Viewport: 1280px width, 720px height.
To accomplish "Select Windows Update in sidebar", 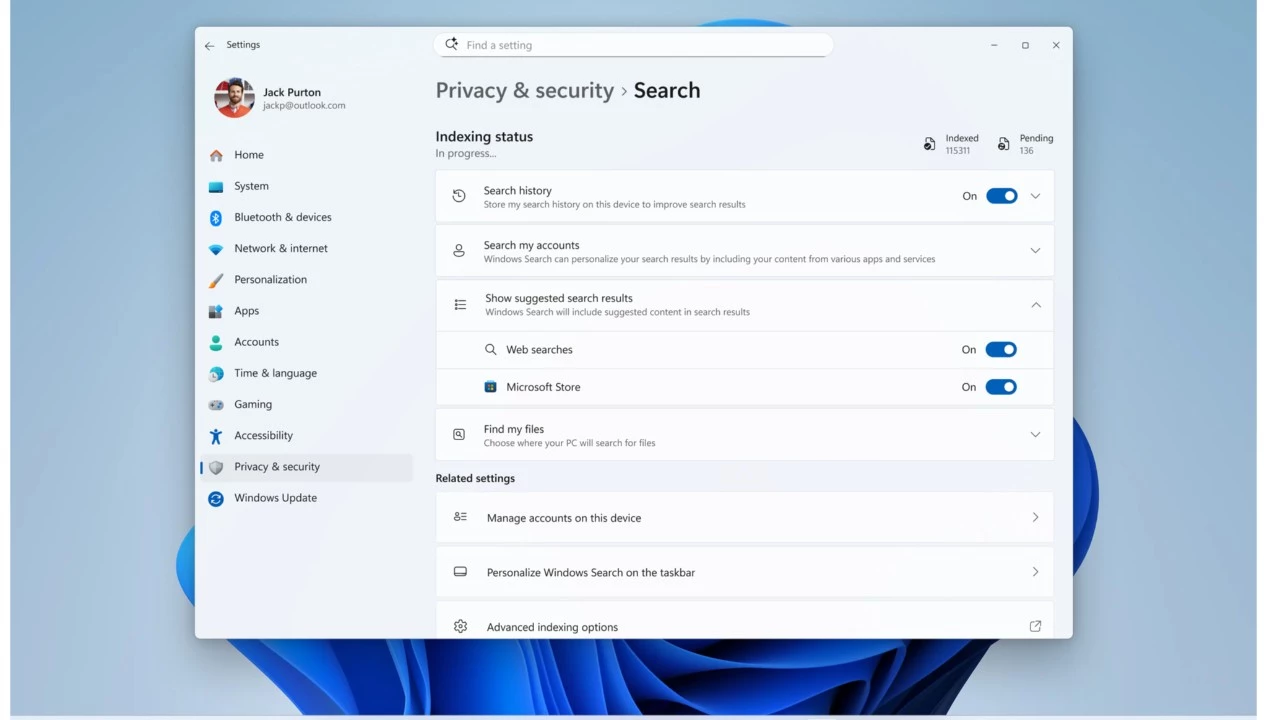I will pyautogui.click(x=306, y=498).
